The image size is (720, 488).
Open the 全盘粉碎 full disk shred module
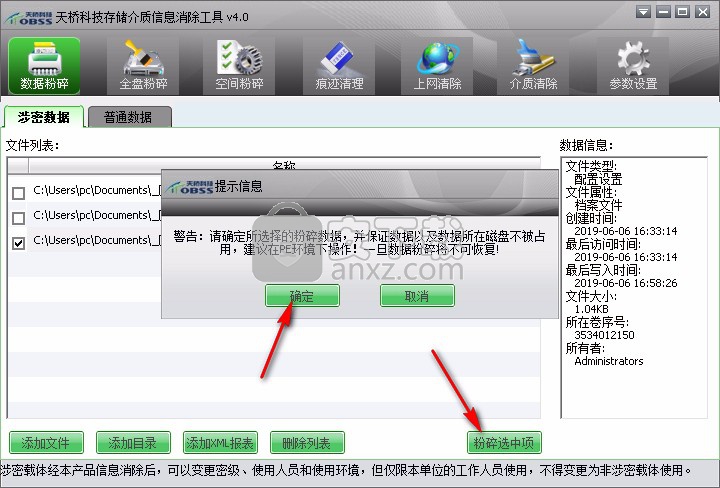click(x=143, y=66)
